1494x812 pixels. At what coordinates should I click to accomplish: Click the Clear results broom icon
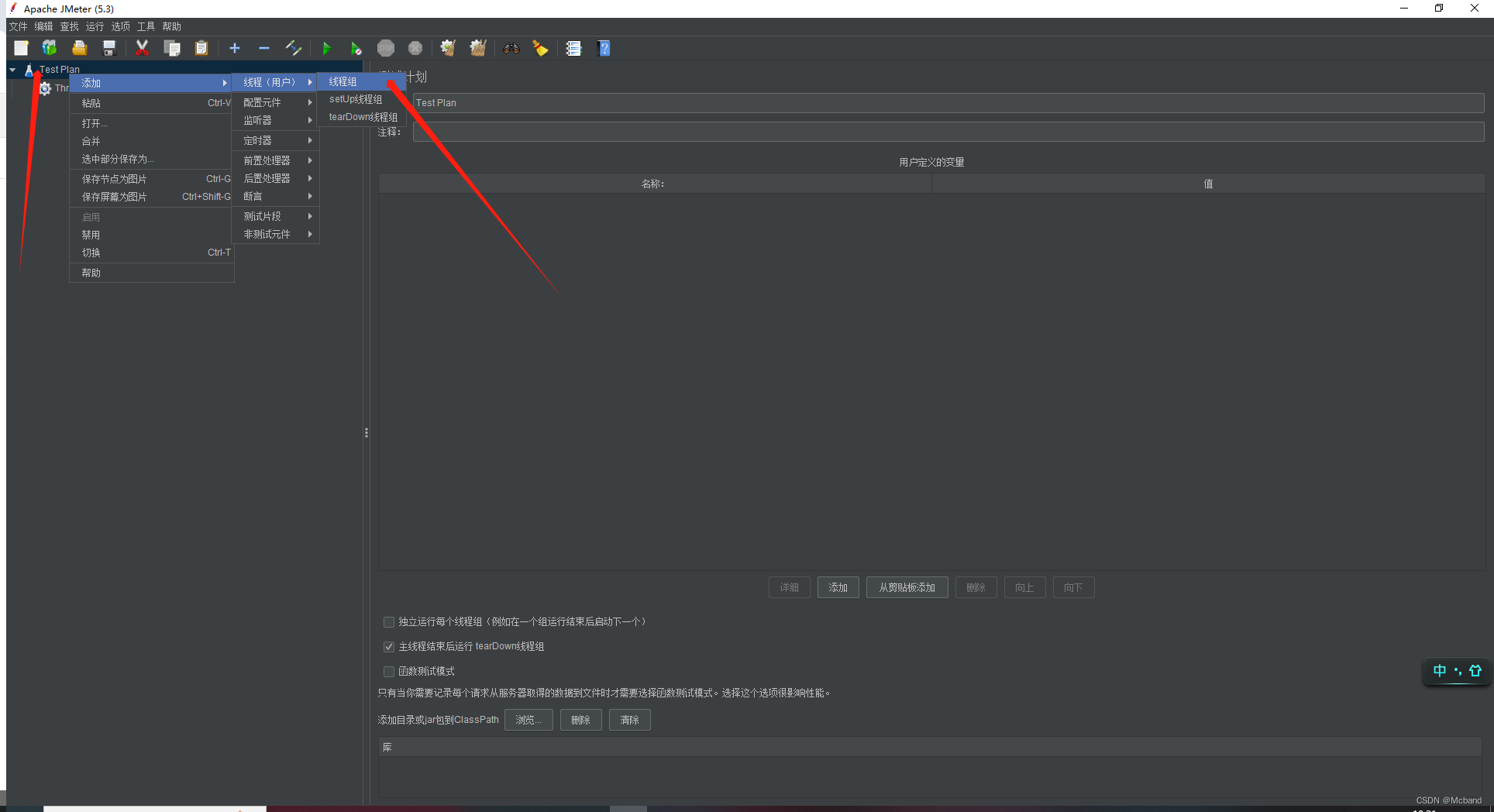[448, 48]
